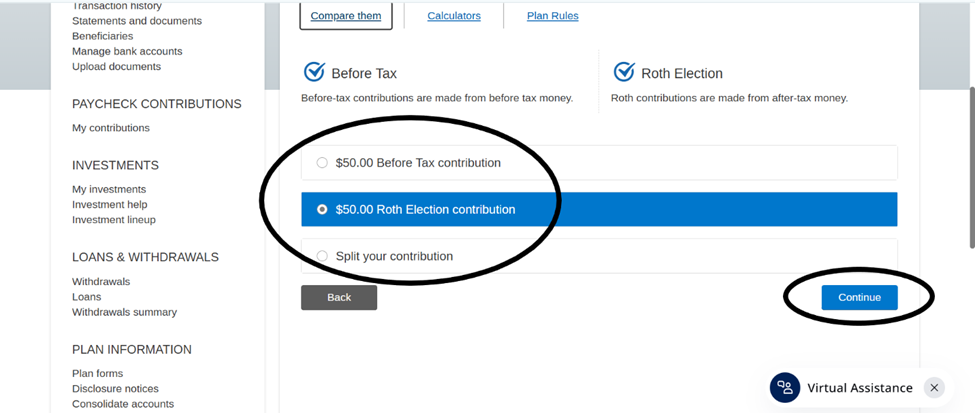The height and width of the screenshot is (413, 975).
Task: Go to the Plan Rules tab
Action: (x=552, y=16)
